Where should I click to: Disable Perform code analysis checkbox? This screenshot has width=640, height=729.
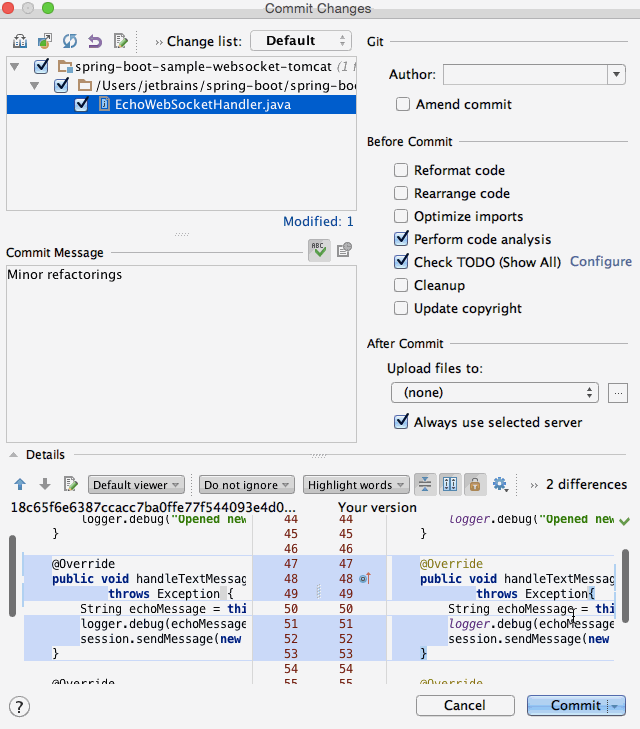401,239
